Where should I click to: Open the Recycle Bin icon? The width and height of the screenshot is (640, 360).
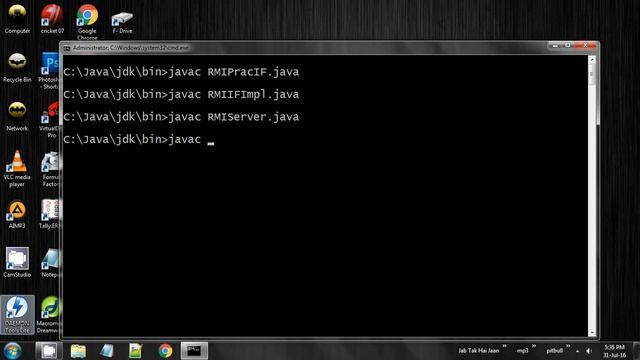(17, 67)
